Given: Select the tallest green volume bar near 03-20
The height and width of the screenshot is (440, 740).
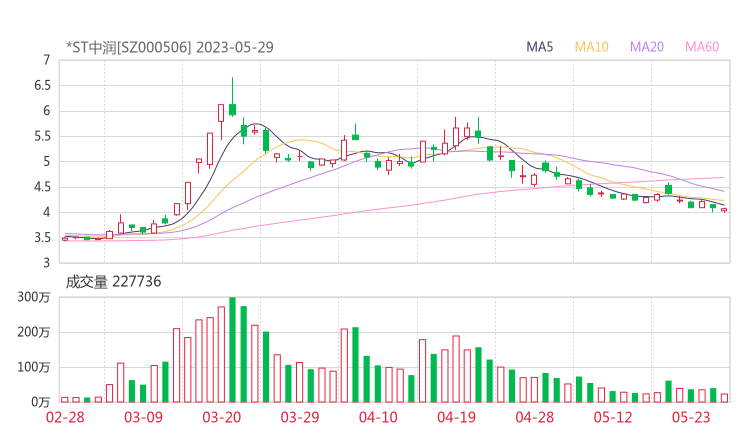Looking at the screenshot, I should [x=232, y=350].
